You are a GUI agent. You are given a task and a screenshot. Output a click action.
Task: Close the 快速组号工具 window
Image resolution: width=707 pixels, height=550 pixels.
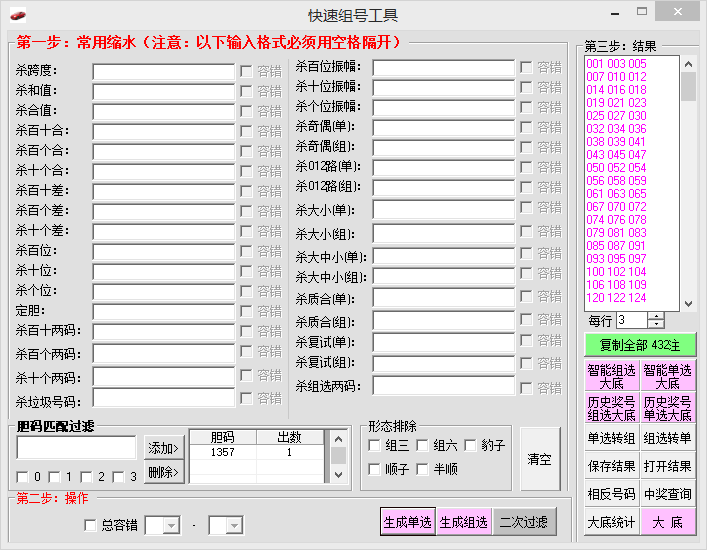click(x=678, y=12)
